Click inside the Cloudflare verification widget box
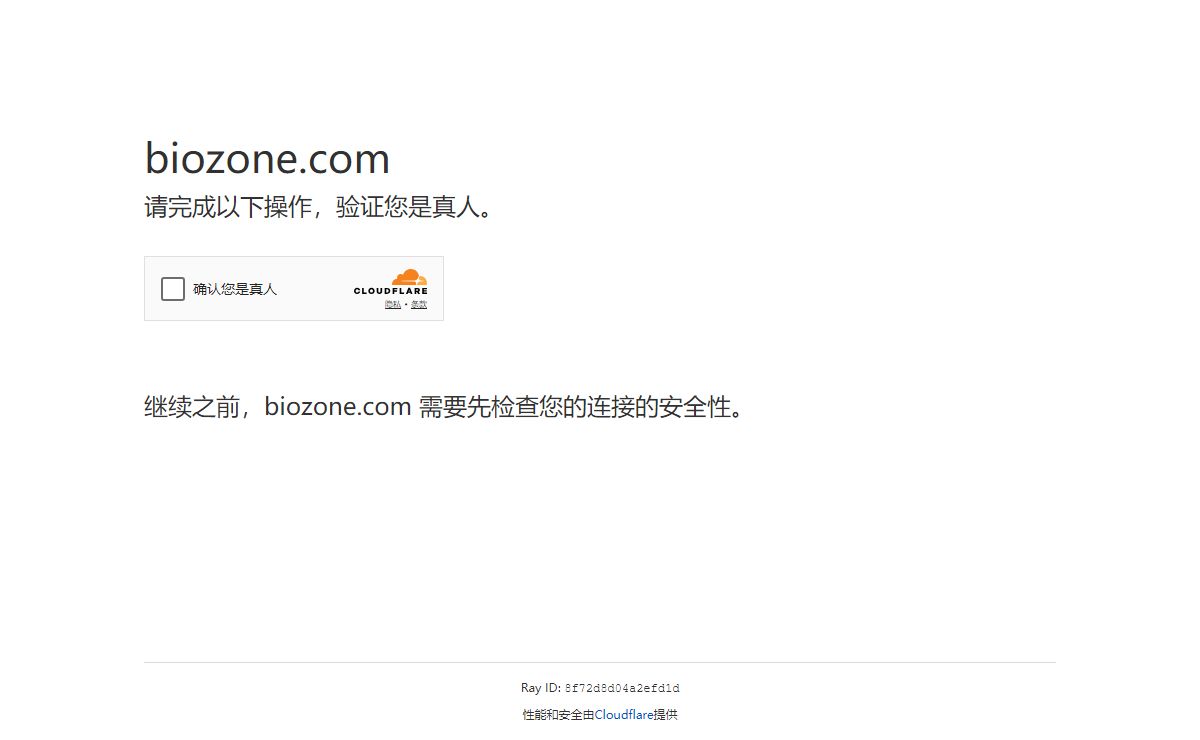The width and height of the screenshot is (1200, 740). (x=294, y=288)
